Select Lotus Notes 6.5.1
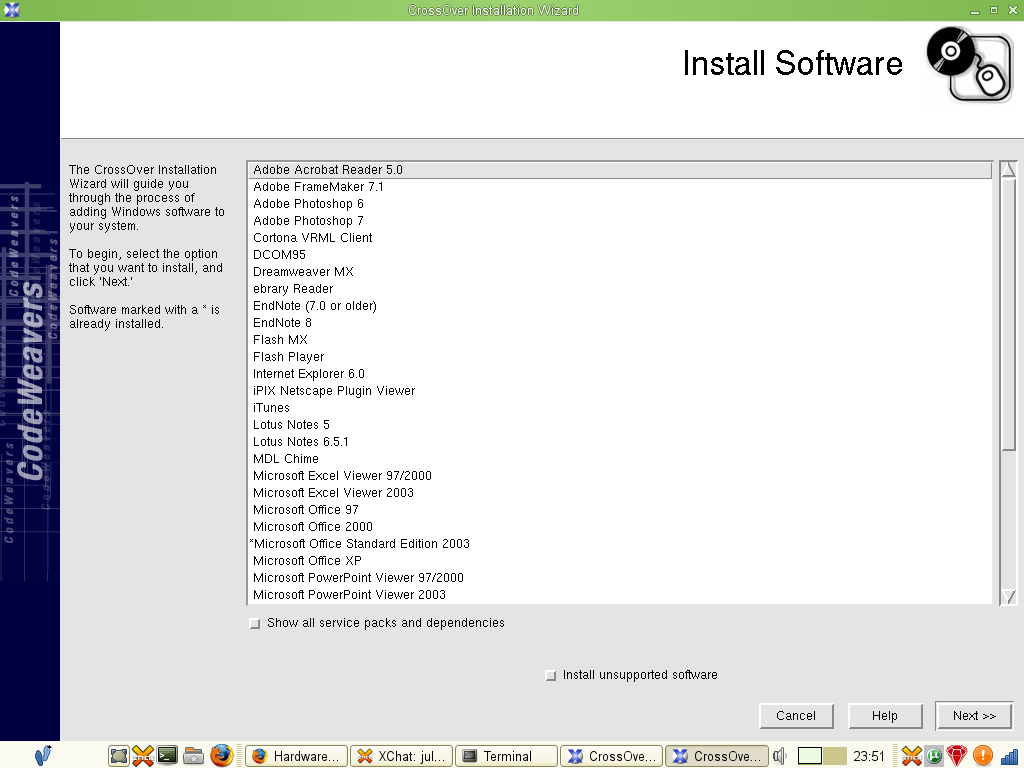The height and width of the screenshot is (768, 1024). [620, 441]
